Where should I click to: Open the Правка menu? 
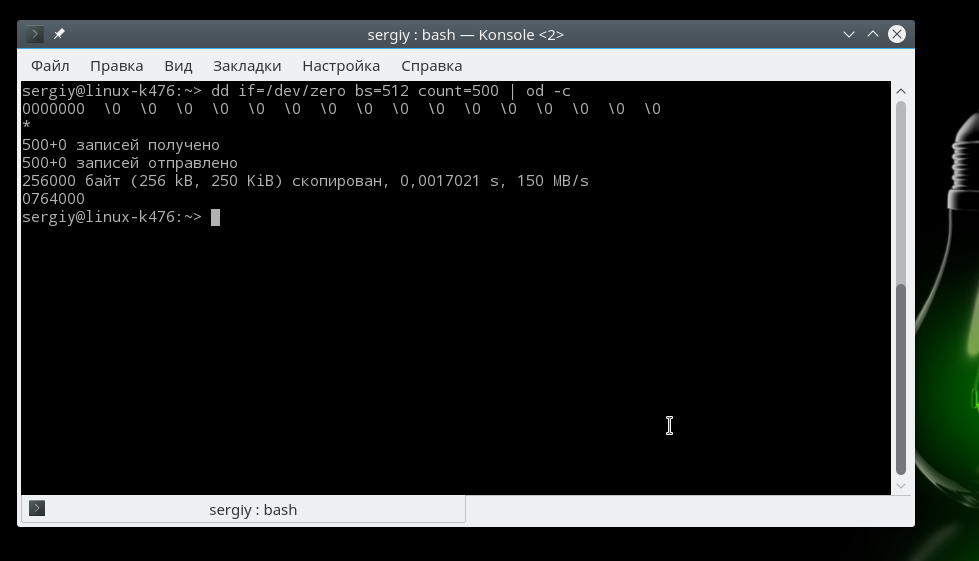point(116,66)
